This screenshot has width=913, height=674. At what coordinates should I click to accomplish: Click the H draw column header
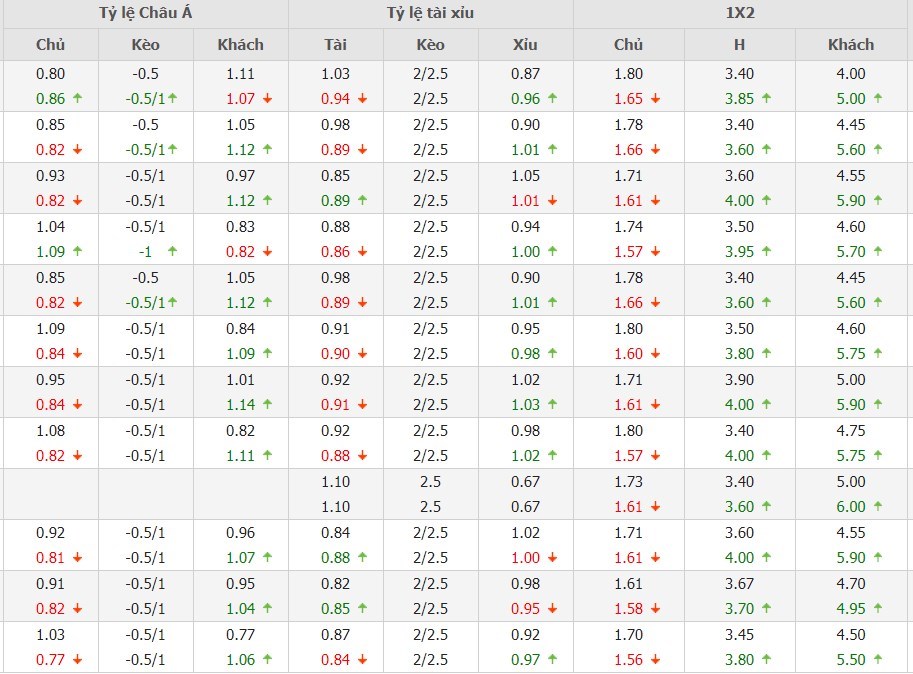tap(740, 44)
